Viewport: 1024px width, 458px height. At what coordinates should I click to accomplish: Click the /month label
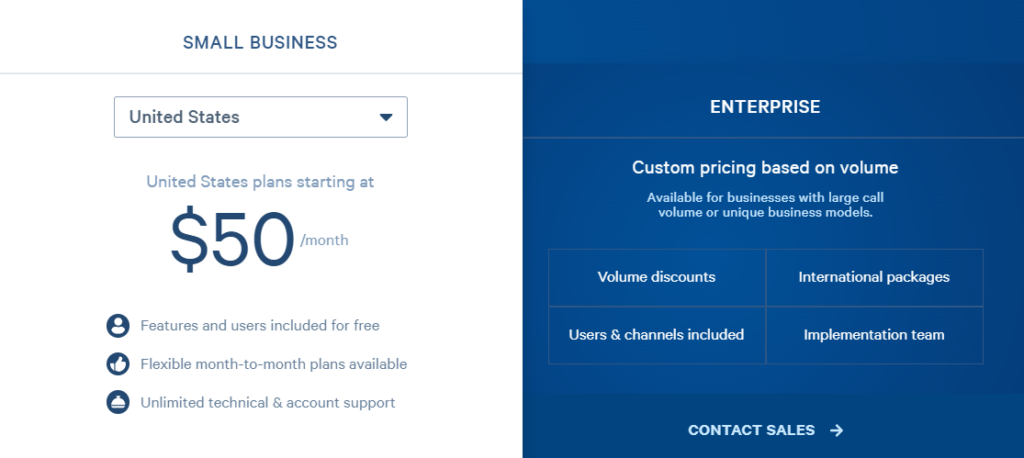pos(324,240)
